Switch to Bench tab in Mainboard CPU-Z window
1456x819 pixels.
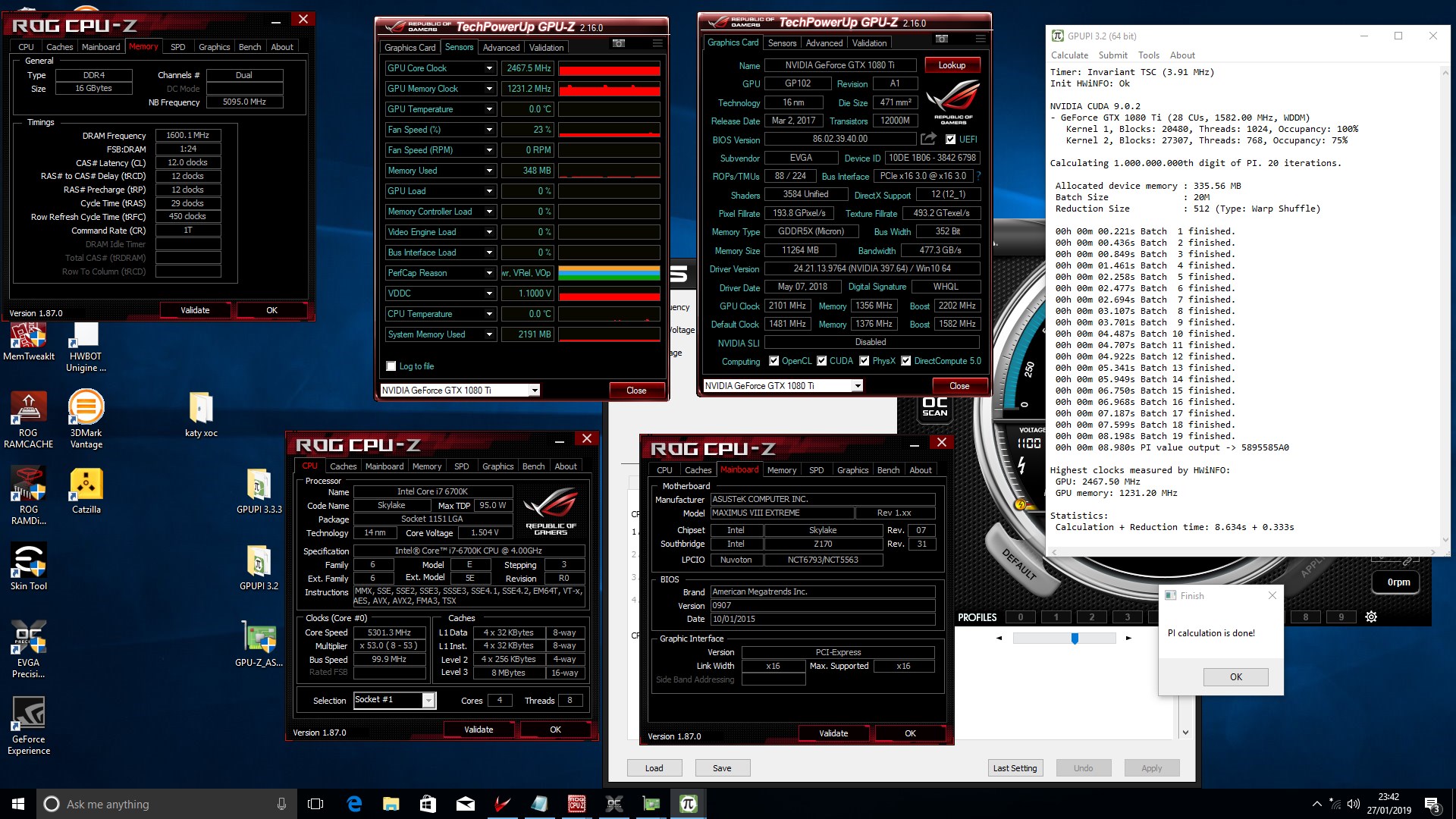888,470
